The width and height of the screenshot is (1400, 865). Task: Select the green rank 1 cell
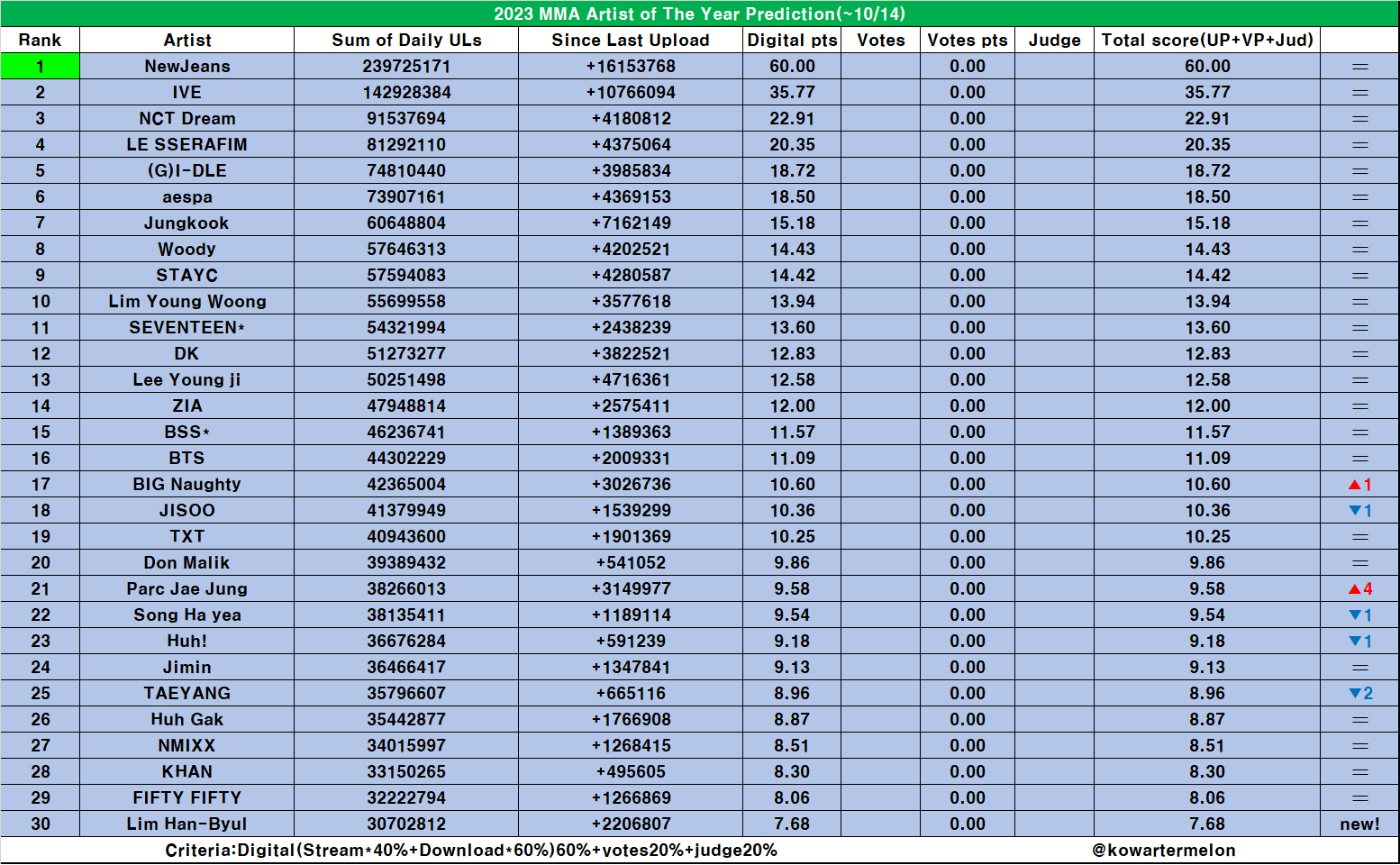[41, 67]
